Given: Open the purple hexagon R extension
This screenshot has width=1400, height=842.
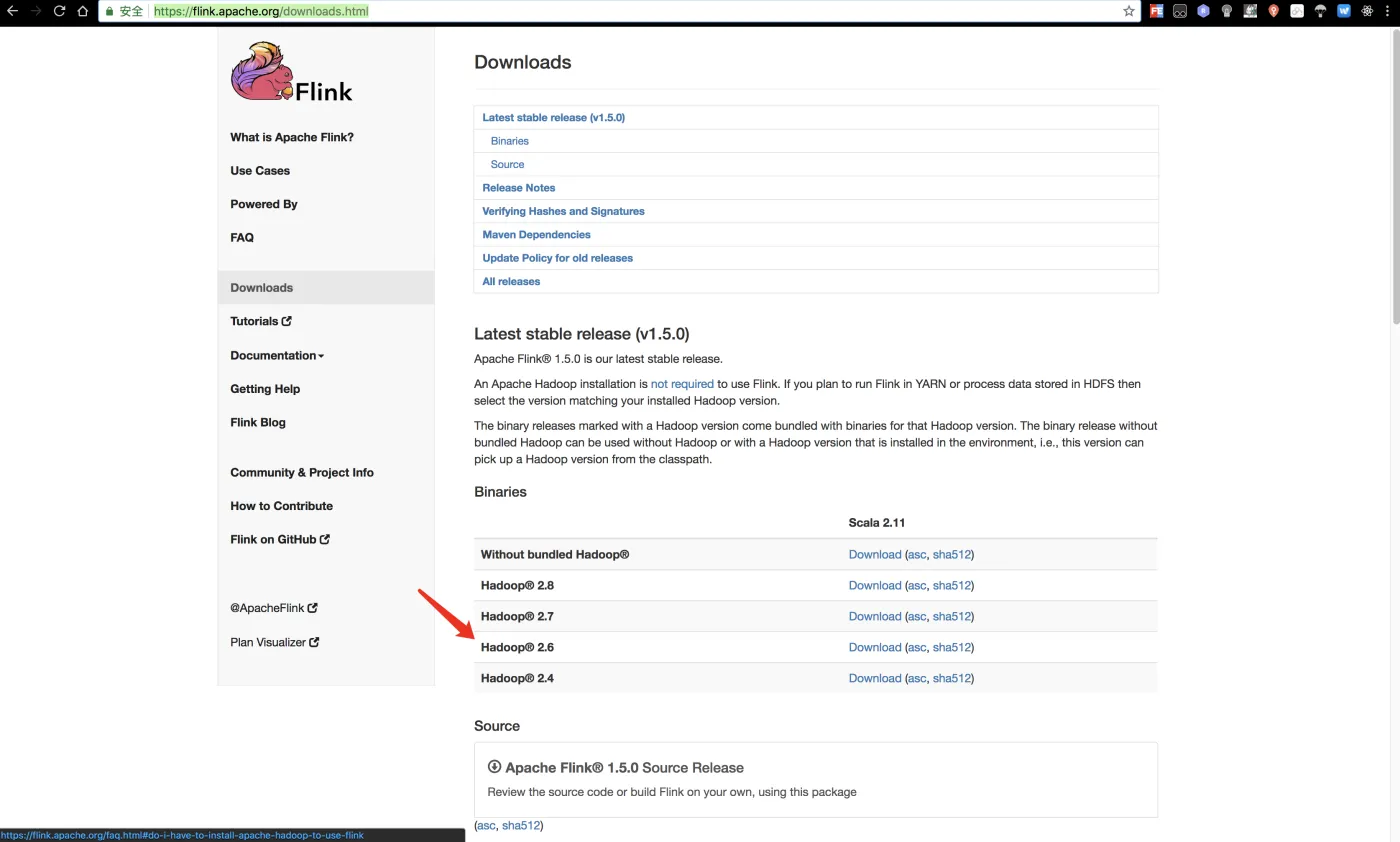Looking at the screenshot, I should [x=1203, y=11].
